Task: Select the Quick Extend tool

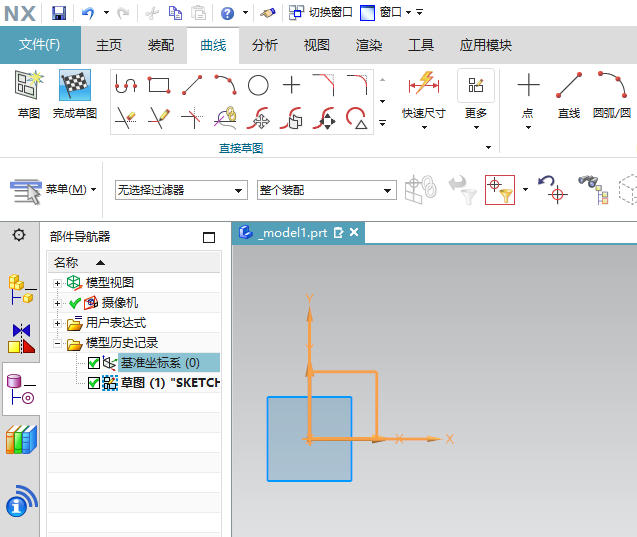Action: (x=159, y=118)
